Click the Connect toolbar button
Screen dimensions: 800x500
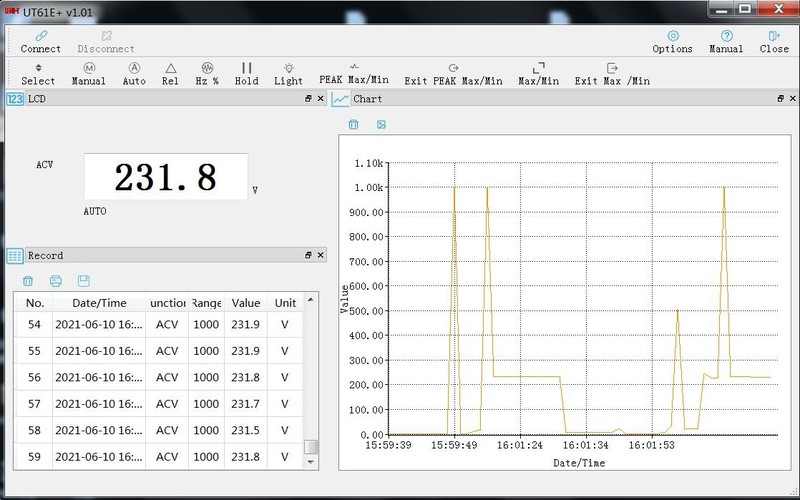pos(40,41)
